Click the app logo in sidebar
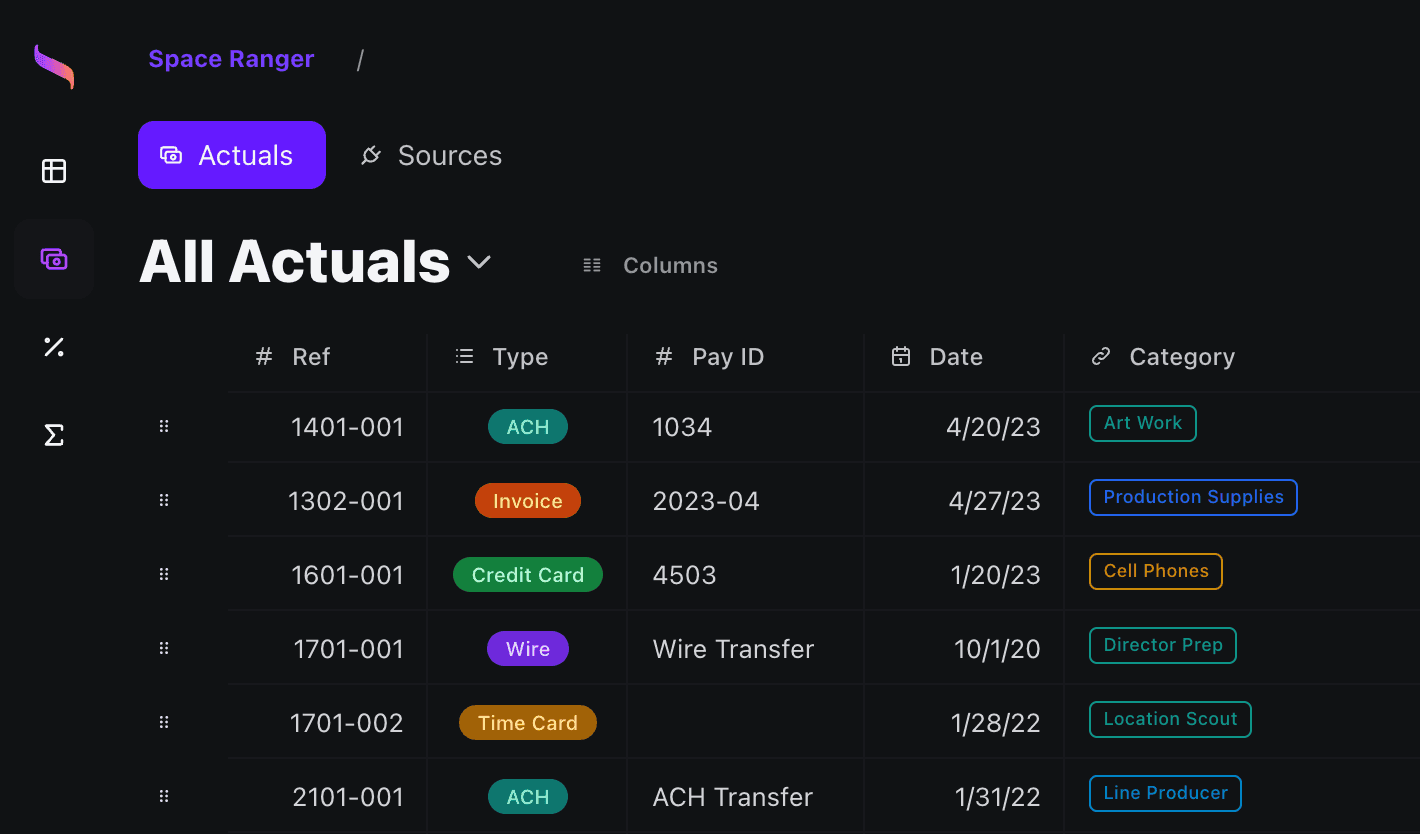Screen dimensions: 1420x834 [54, 66]
